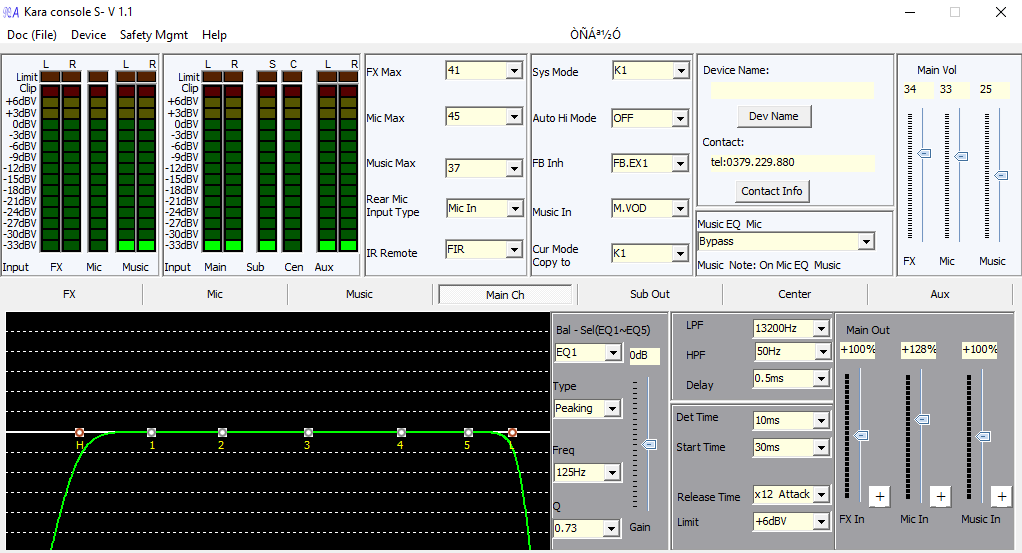Click the Device Name input field

pos(792,91)
